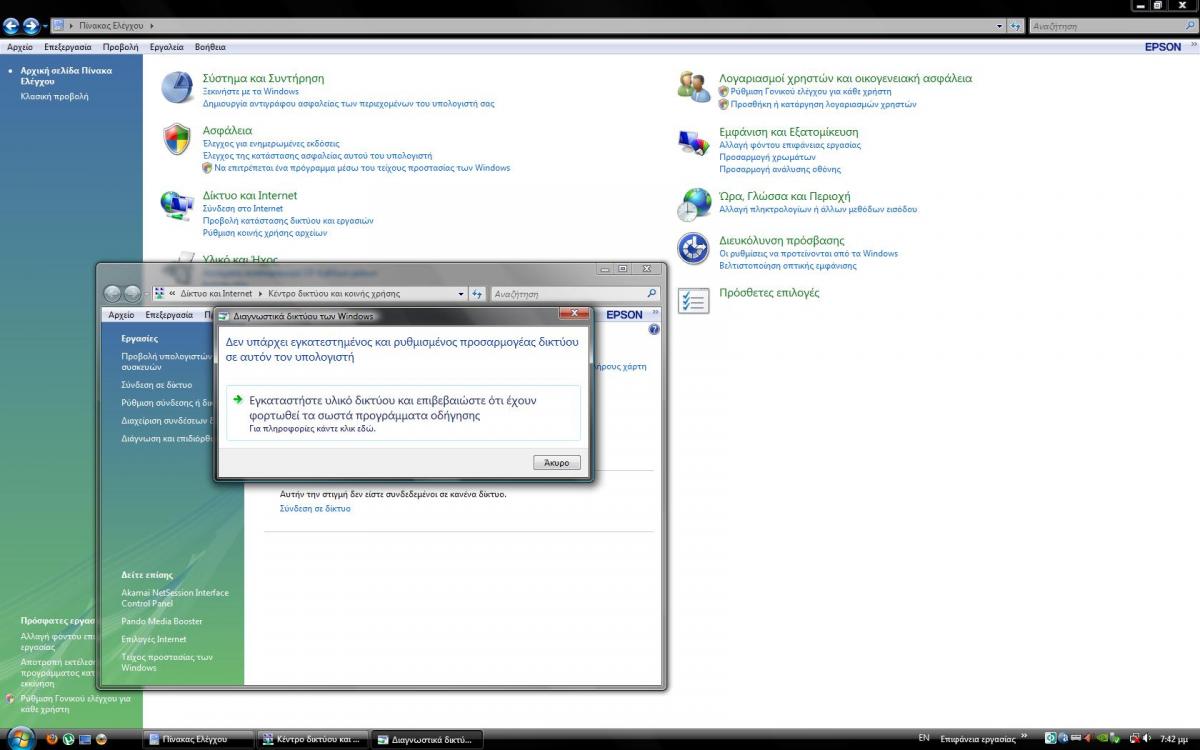Open Ρύθμιση κοινής χρήσης αρχείων link
Screen dimensions: 1200x750
click(x=265, y=233)
